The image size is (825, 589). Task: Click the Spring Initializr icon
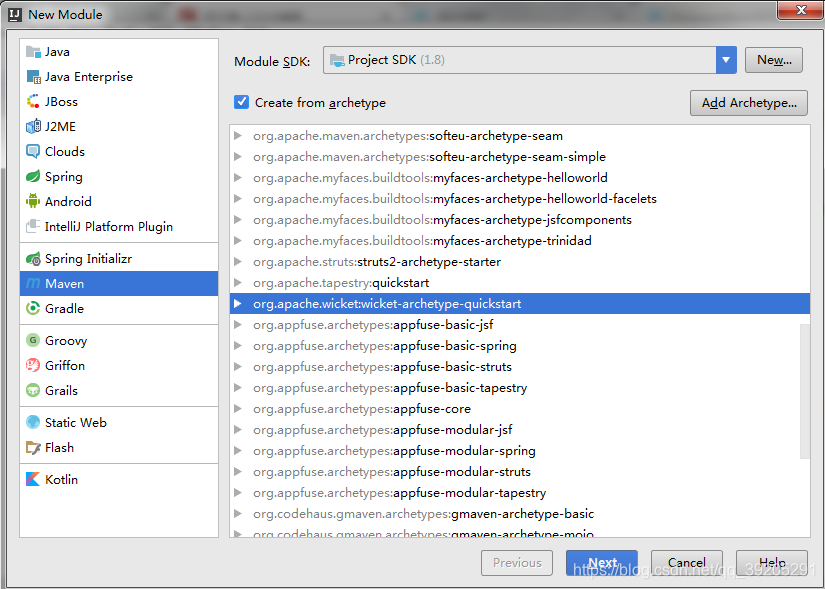pyautogui.click(x=33, y=258)
